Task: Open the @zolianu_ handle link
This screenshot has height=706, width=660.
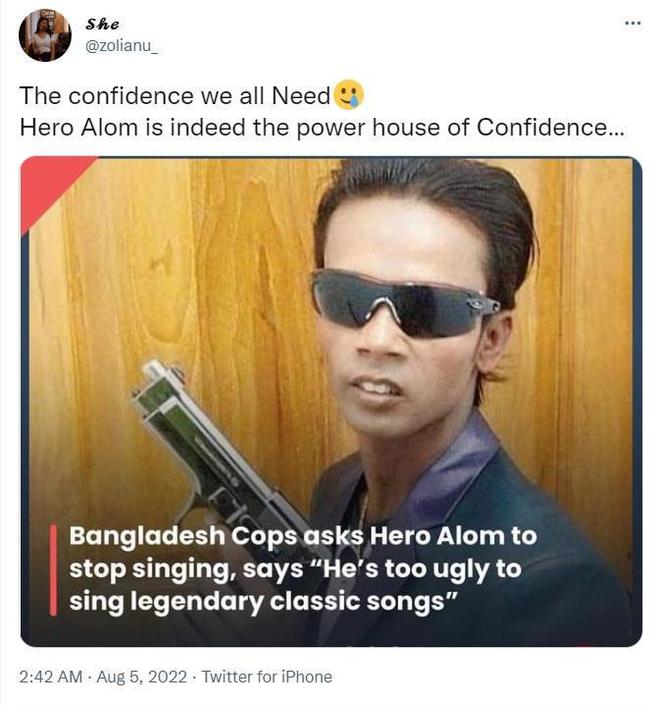Action: [121, 45]
